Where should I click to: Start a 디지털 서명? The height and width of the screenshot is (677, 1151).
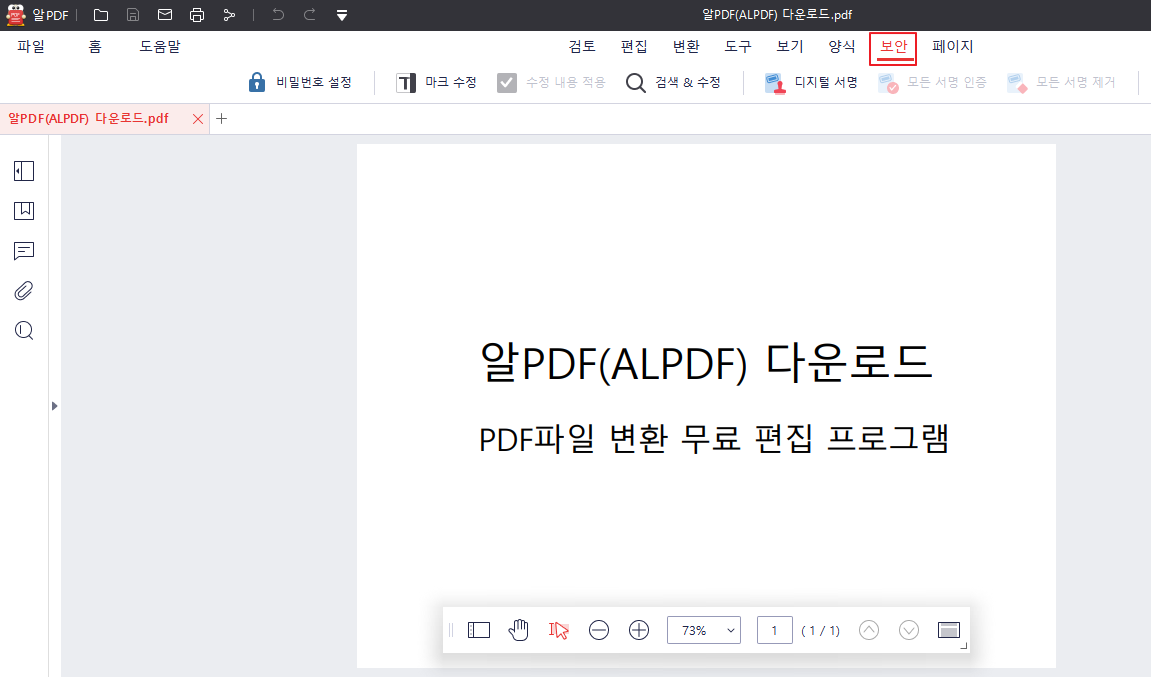coord(812,82)
